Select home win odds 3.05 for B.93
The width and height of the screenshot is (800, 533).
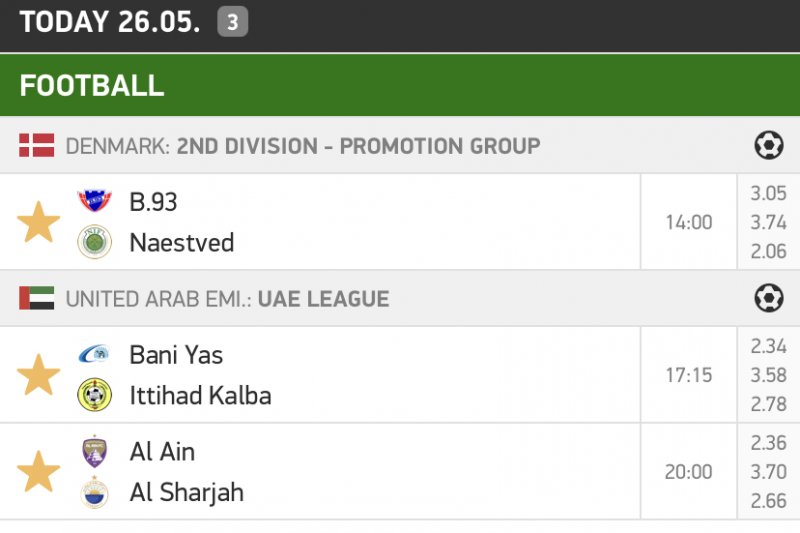[768, 194]
